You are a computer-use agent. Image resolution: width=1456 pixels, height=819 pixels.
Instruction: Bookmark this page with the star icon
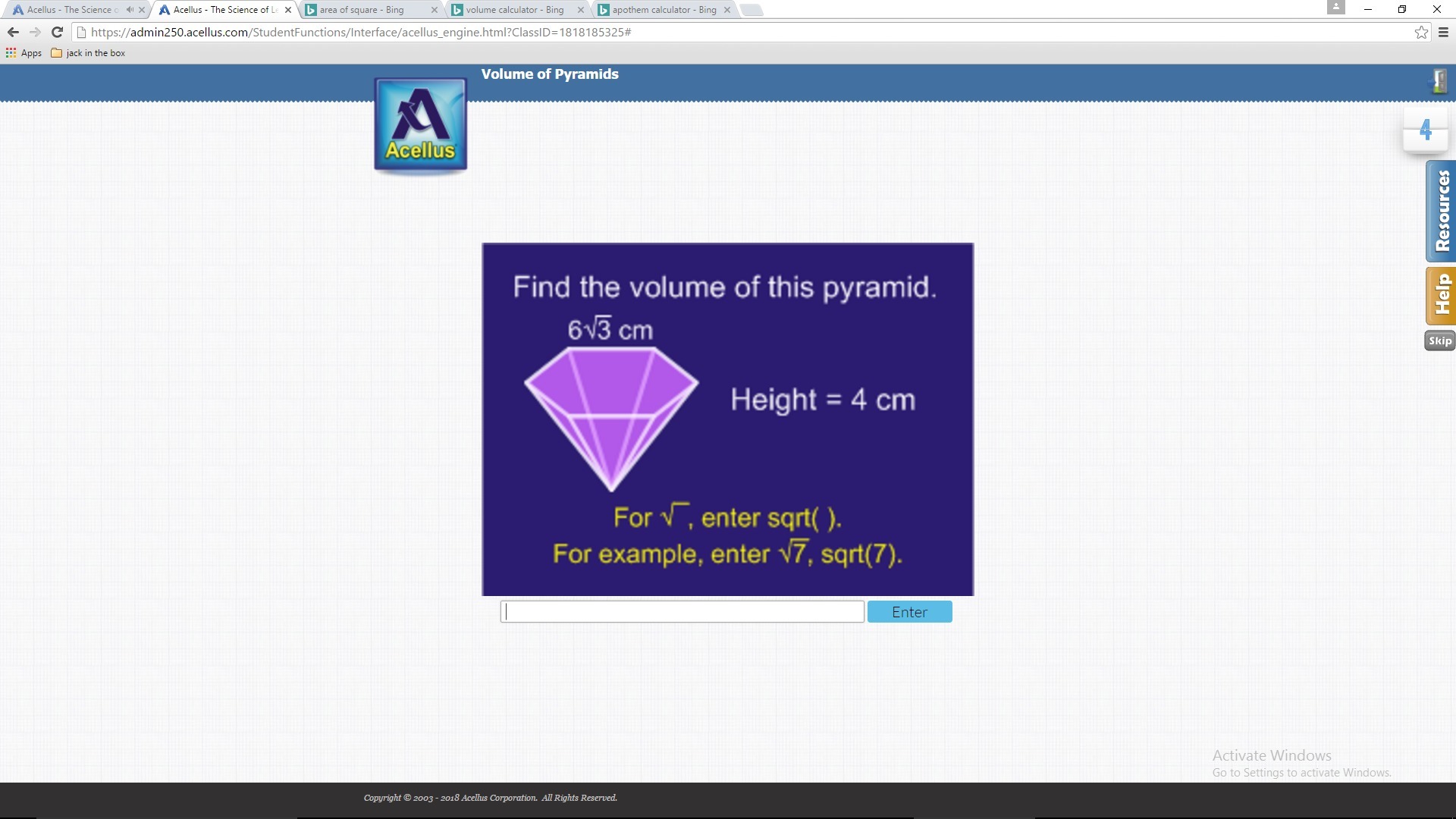coord(1421,32)
